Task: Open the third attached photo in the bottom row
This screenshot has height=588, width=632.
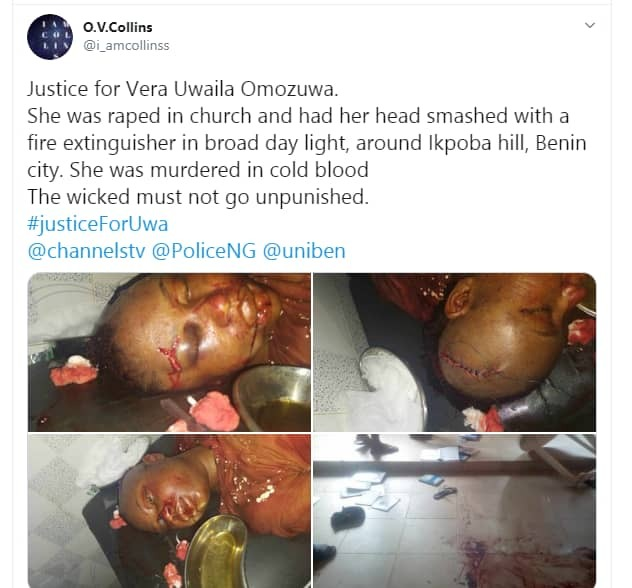Action: [x=169, y=511]
